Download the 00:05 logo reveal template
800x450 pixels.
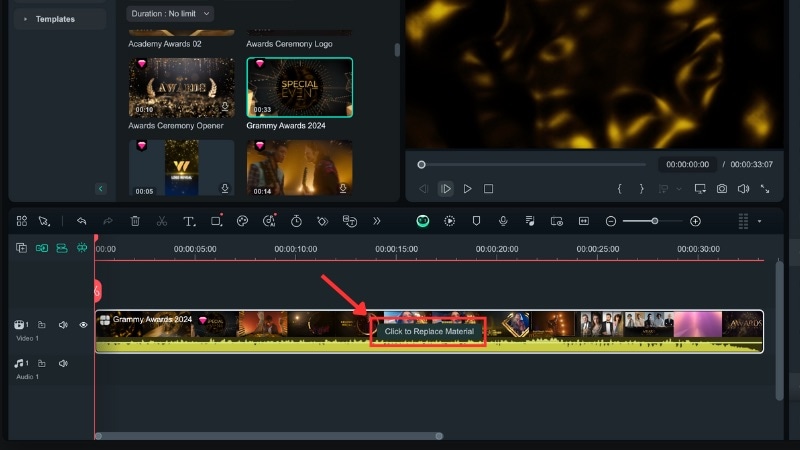[224, 188]
